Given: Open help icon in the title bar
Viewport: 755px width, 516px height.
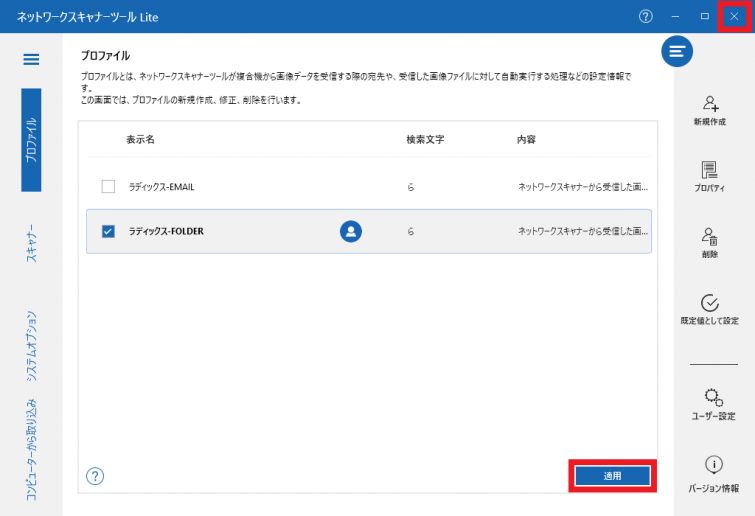Looking at the screenshot, I should tap(646, 16).
